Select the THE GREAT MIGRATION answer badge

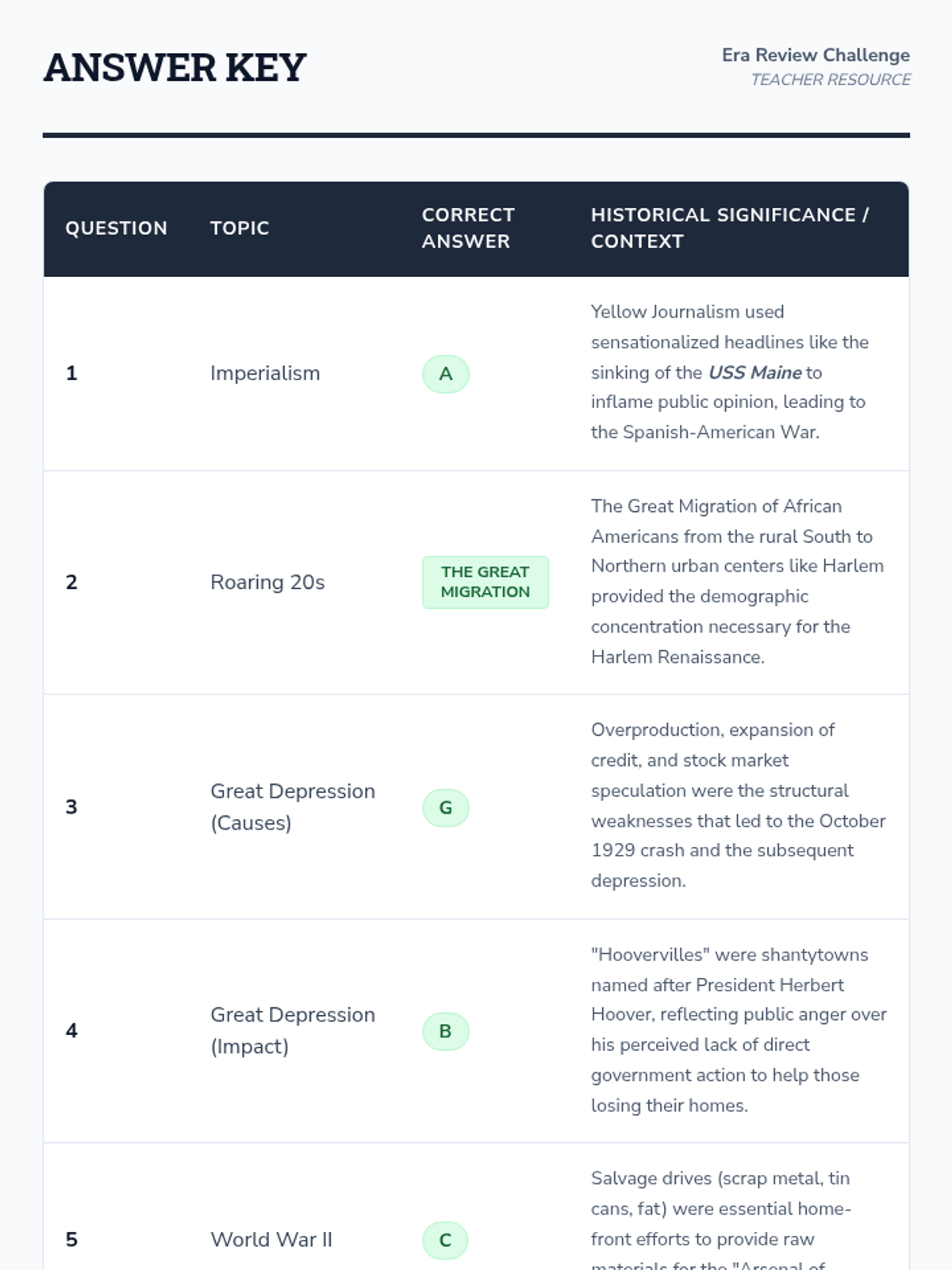(485, 582)
